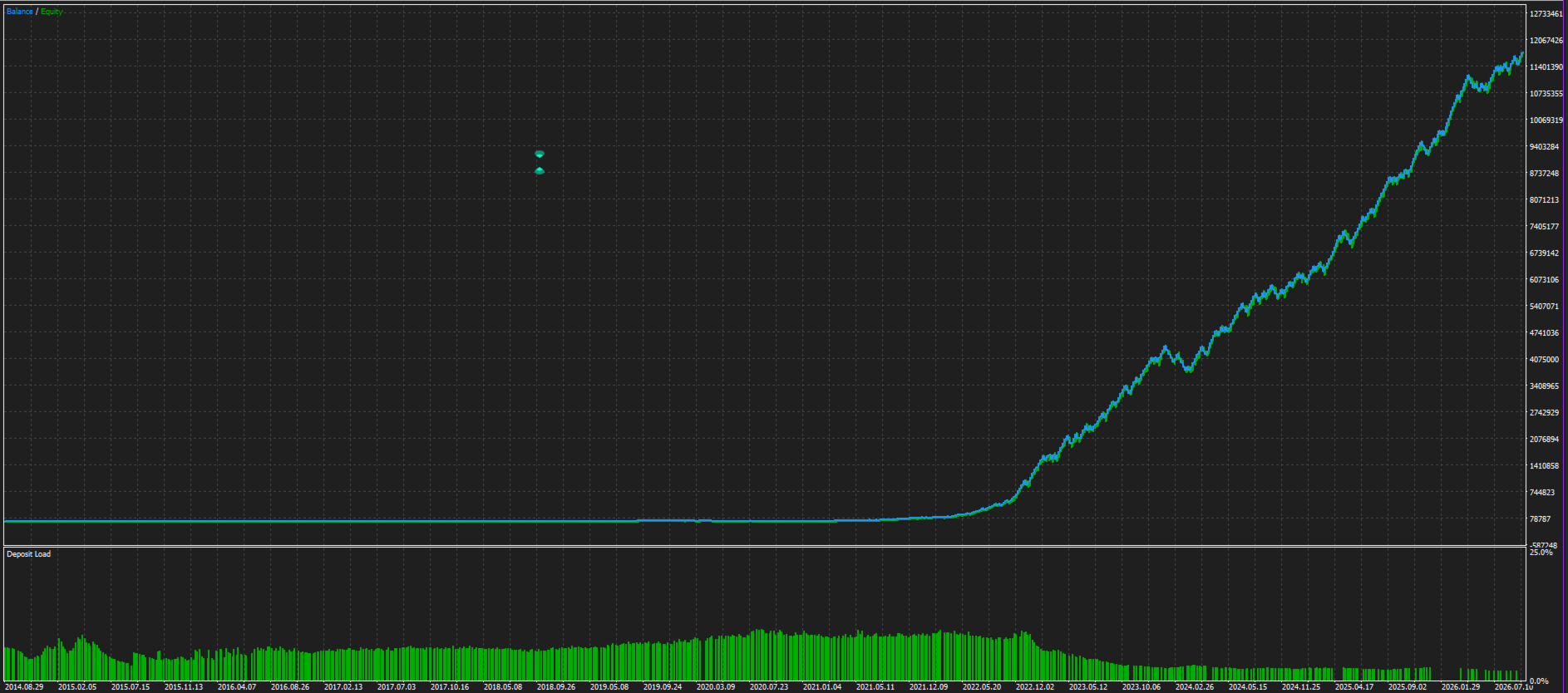Select the 12733461 value on the axis
The image size is (1568, 693).
tap(1546, 14)
